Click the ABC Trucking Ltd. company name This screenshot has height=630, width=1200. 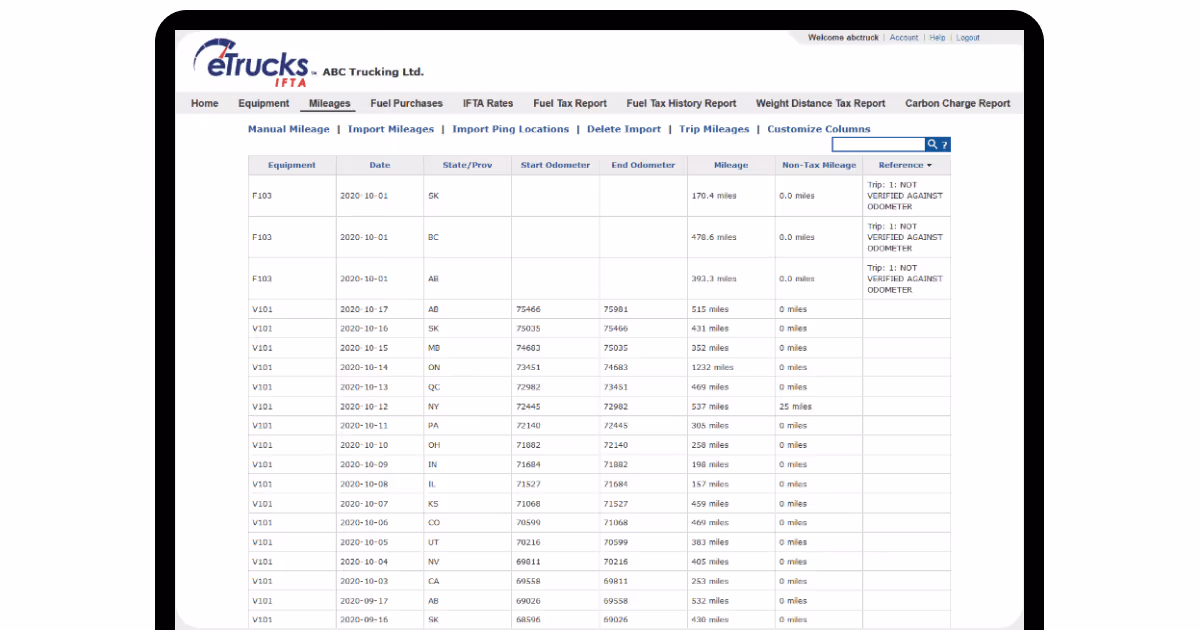(373, 72)
